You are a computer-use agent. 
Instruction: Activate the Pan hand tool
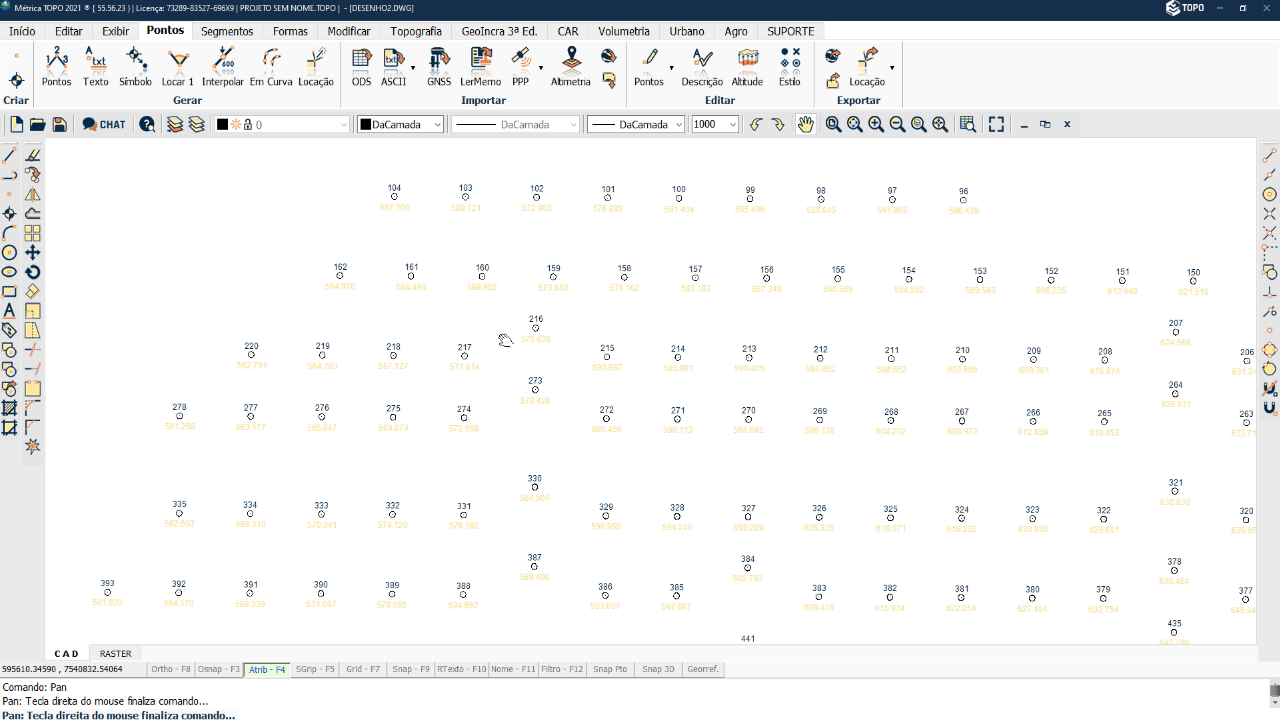pos(806,124)
